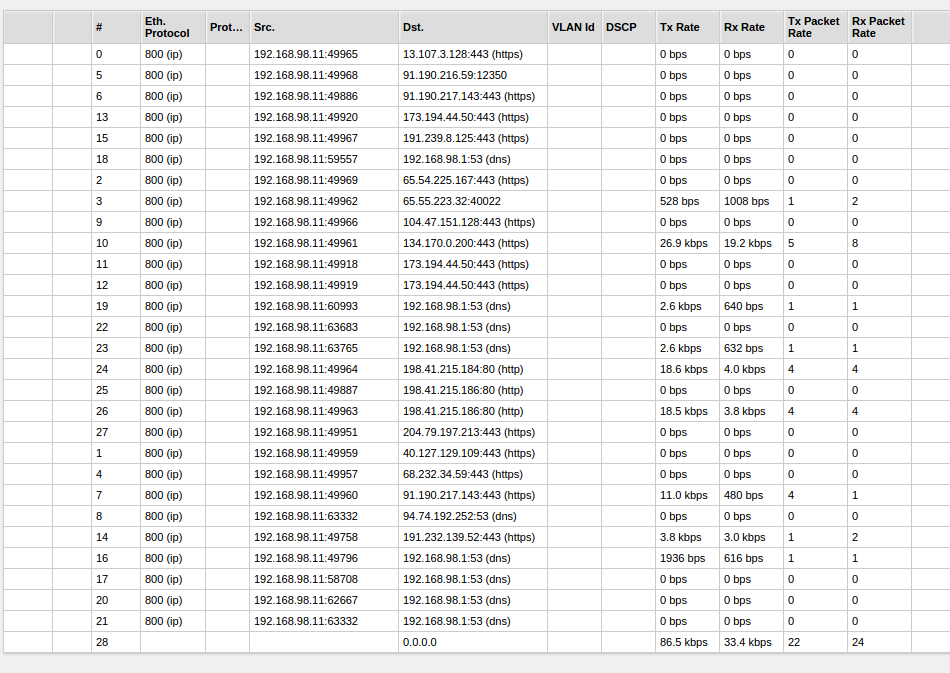The width and height of the screenshot is (950, 673).
Task: Sort by Tx Rate column header
Action: 687,27
